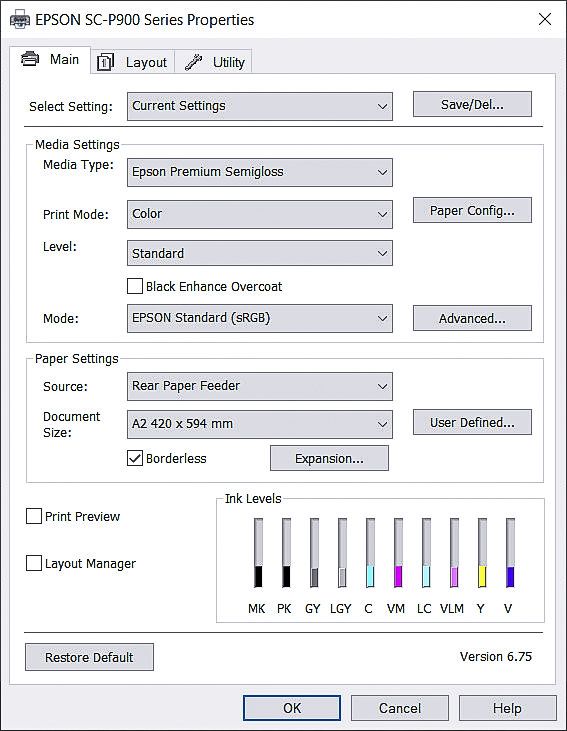Image resolution: width=567 pixels, height=731 pixels.
Task: Open Help for printer properties
Action: click(507, 708)
